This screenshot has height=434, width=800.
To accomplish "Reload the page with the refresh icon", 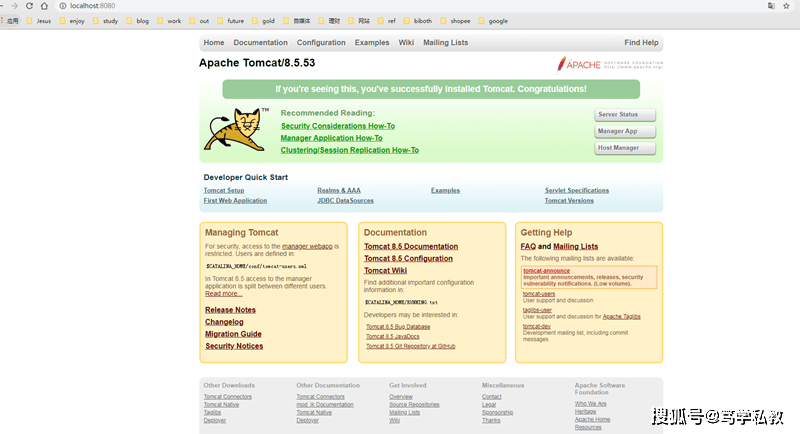I will click(x=29, y=6).
